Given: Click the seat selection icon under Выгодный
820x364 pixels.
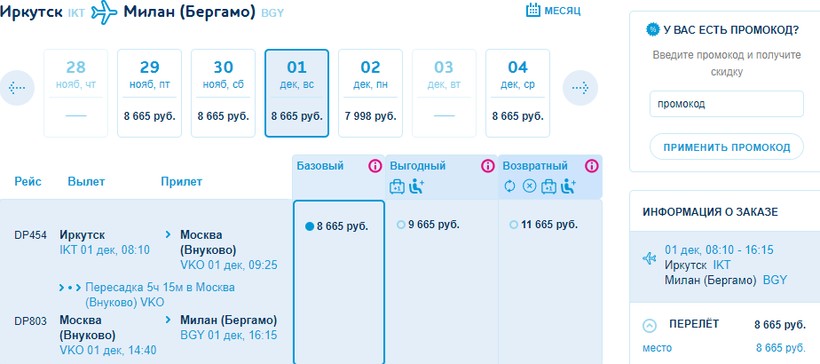Looking at the screenshot, I should tap(417, 186).
